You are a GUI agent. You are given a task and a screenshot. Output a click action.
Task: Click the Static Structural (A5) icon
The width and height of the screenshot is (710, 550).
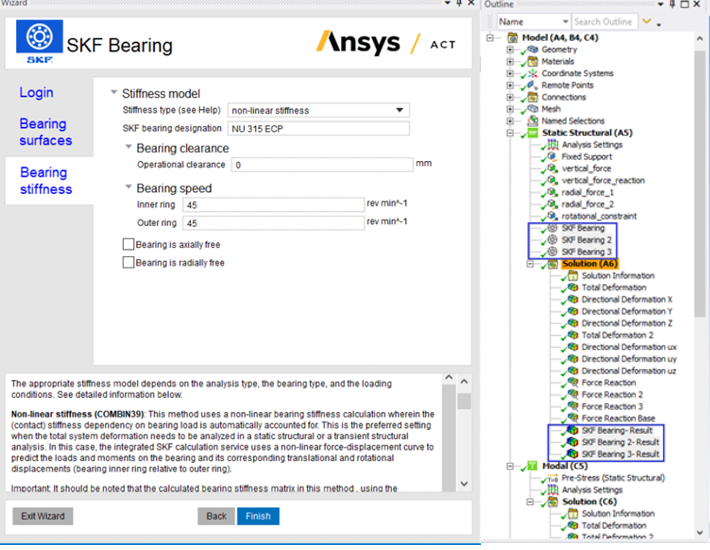[x=533, y=133]
